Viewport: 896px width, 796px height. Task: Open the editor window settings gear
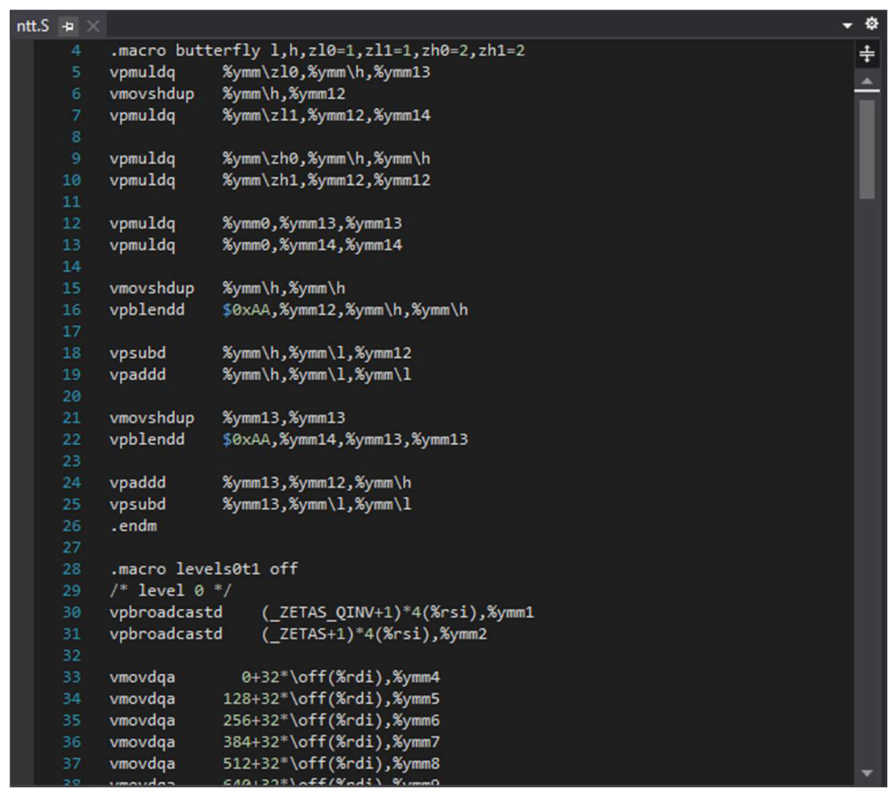point(871,24)
